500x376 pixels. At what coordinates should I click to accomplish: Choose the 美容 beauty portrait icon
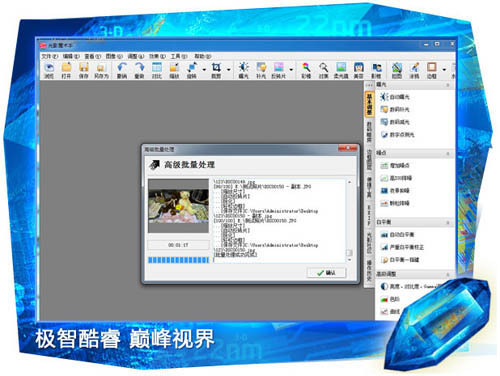pos(358,70)
